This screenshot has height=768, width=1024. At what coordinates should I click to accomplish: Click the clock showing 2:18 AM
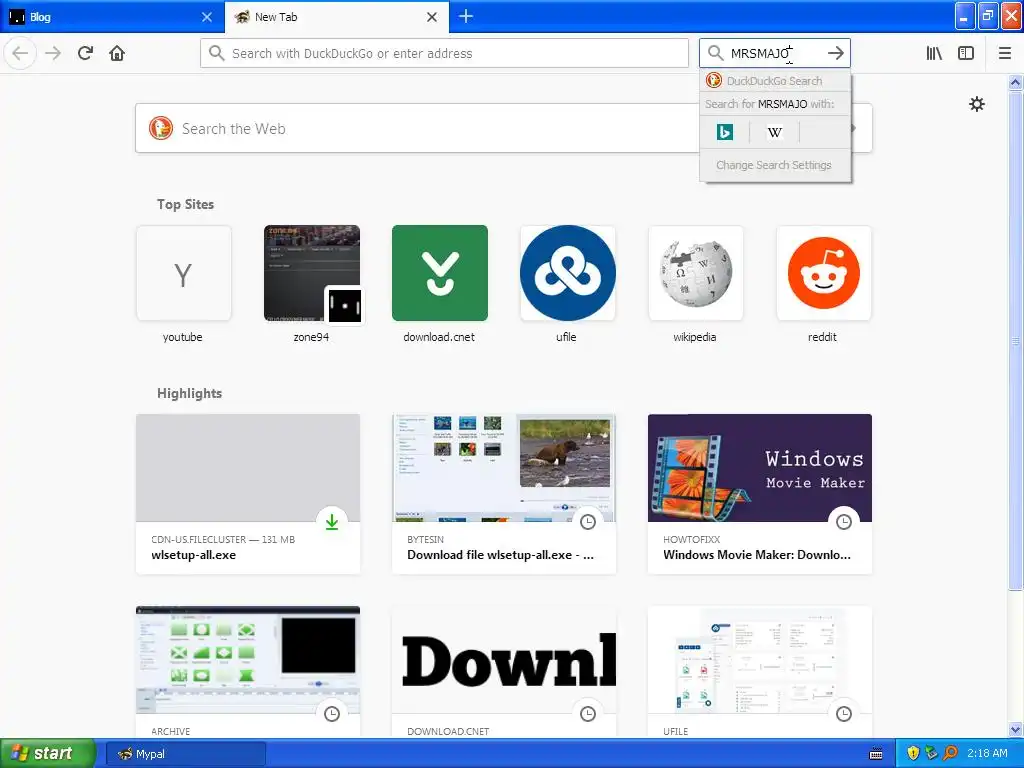point(987,754)
